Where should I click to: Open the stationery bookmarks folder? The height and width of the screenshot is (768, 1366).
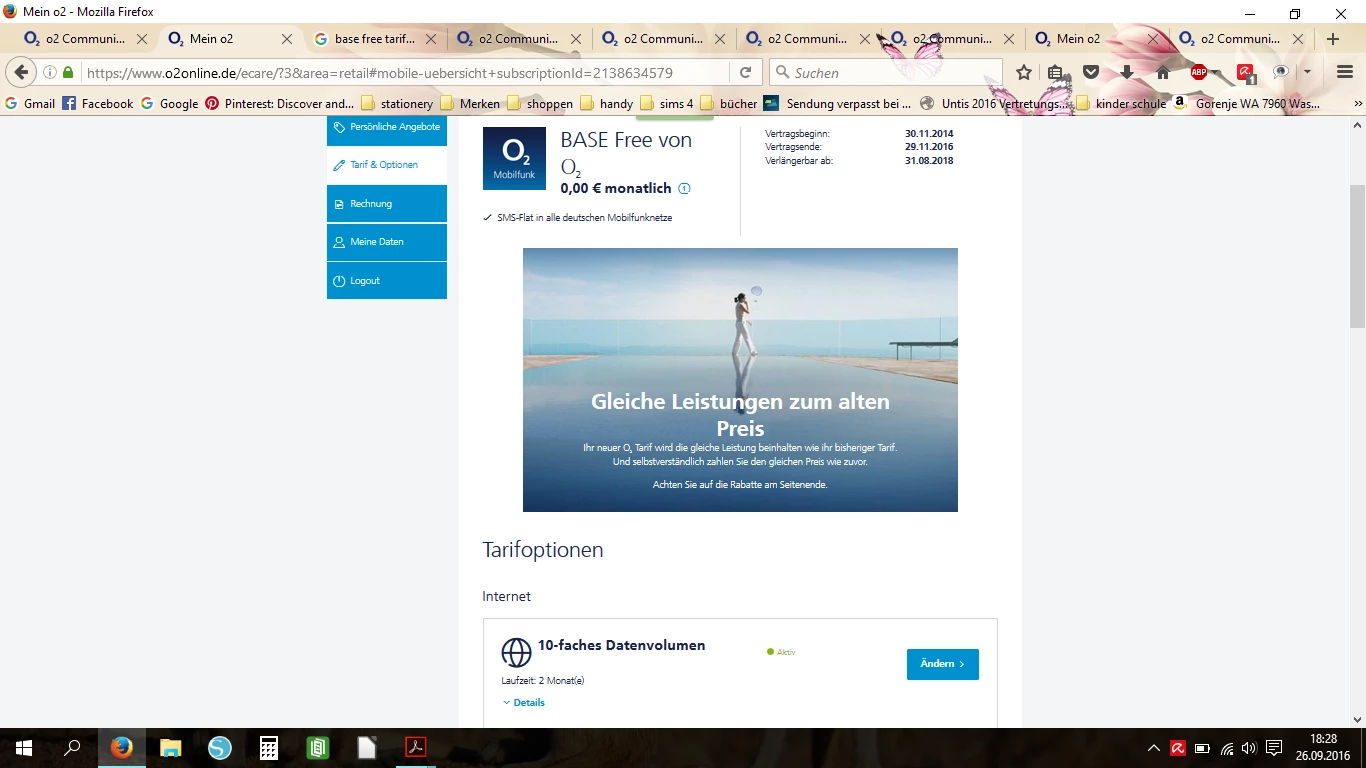point(397,103)
